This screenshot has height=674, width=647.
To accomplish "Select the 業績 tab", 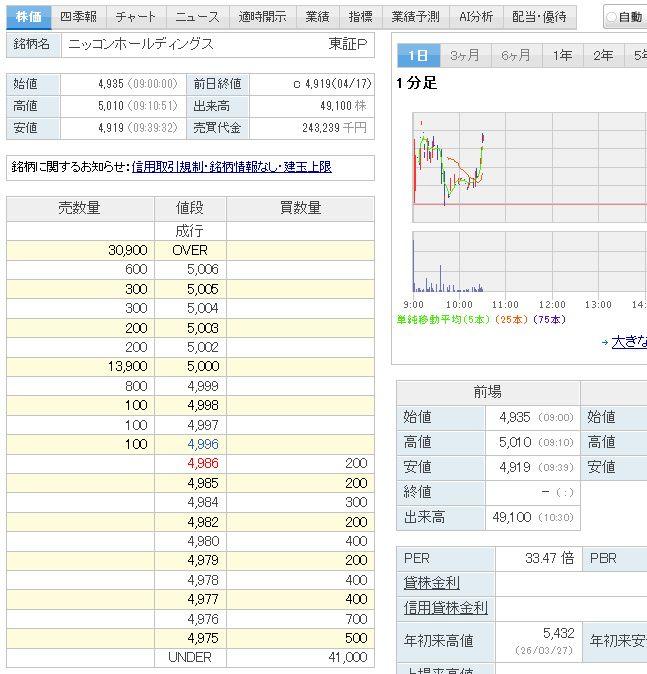I will click(317, 17).
